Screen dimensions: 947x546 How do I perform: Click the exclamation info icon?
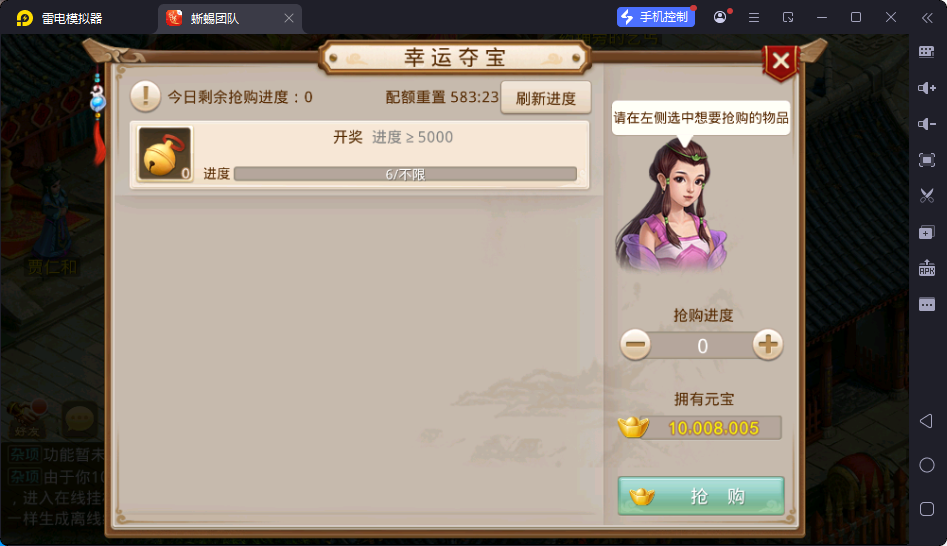(x=146, y=96)
